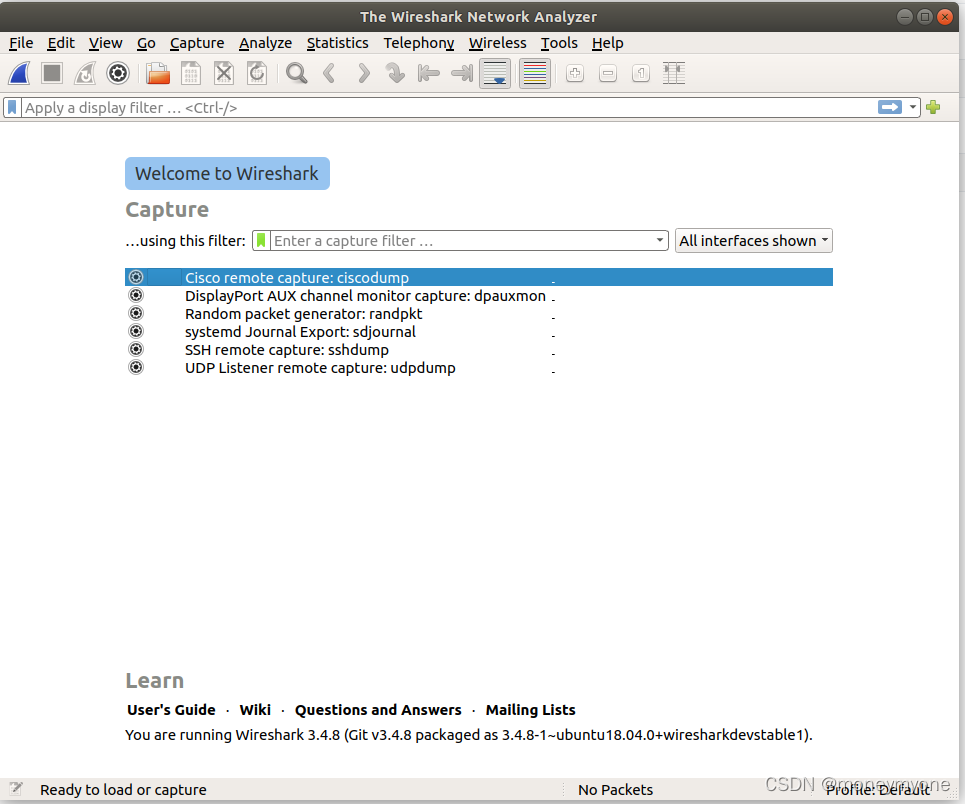Select Random packet generator: randpkt row
The width and height of the screenshot is (965, 804).
pos(479,313)
